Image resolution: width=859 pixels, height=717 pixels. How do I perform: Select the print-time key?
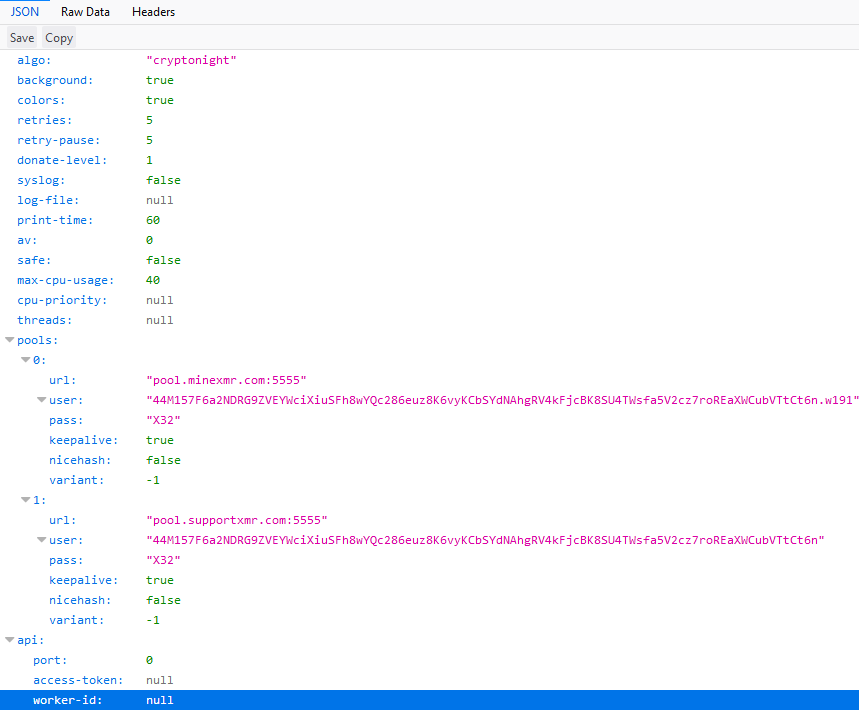(x=55, y=220)
